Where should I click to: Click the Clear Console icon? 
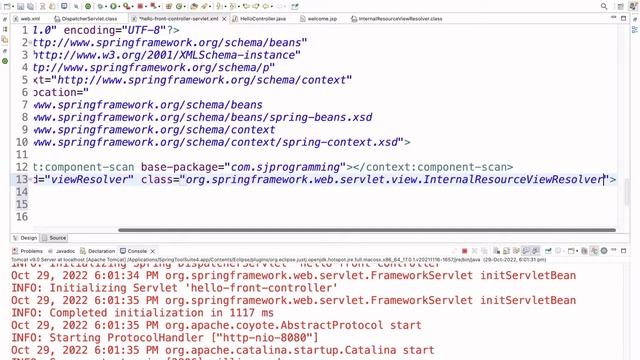point(496,251)
